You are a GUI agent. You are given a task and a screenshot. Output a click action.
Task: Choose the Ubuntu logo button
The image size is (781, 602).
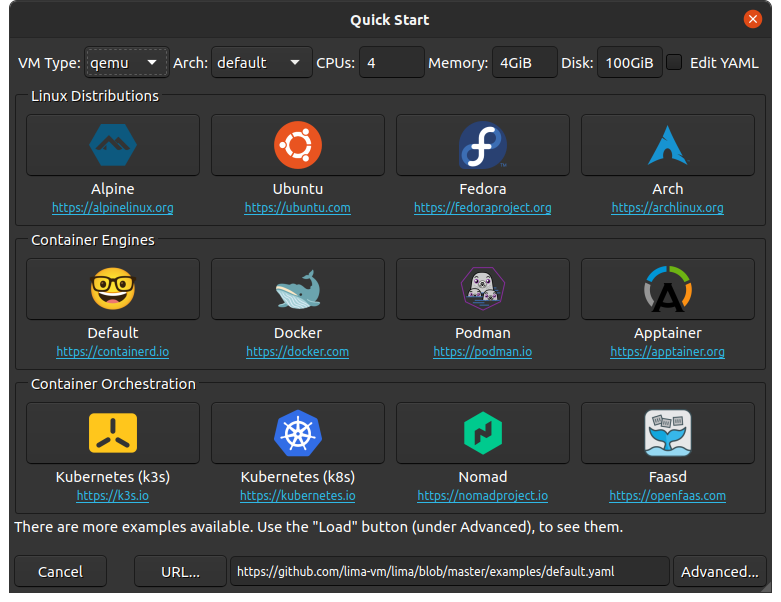click(298, 145)
